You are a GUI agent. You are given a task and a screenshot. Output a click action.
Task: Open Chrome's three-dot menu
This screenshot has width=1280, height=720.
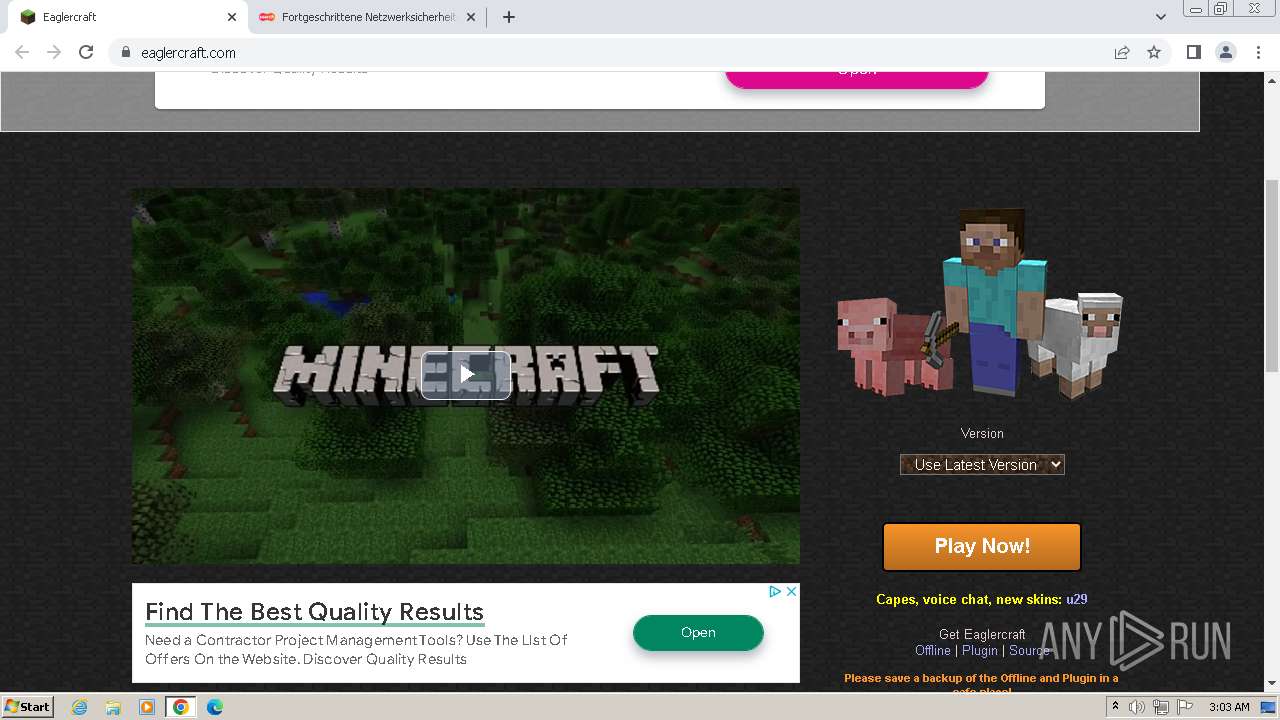[x=1258, y=52]
